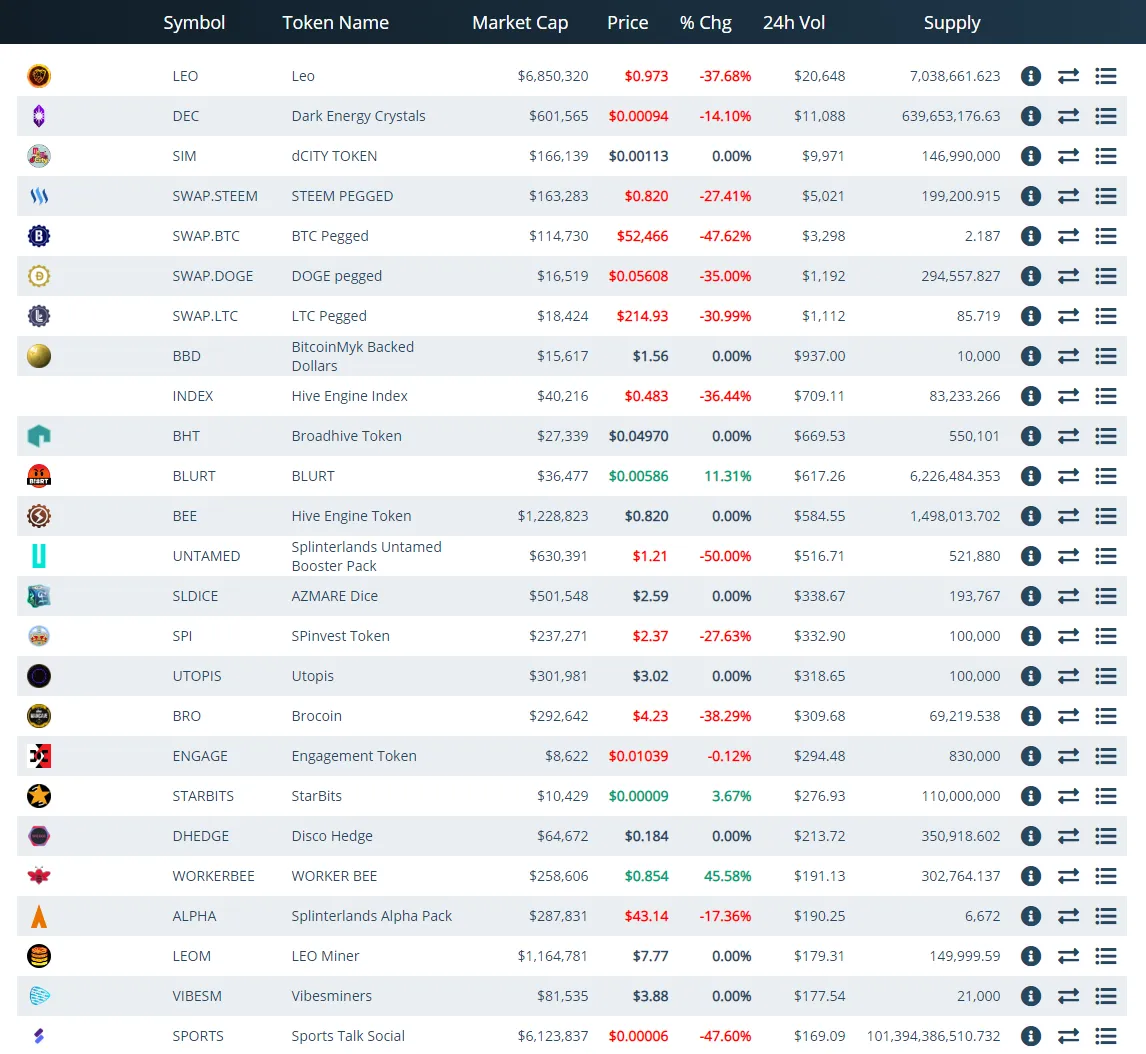Screen dimensions: 1146x1054
Task: Open the list icon for SWAP.DOGE
Action: click(x=1106, y=276)
